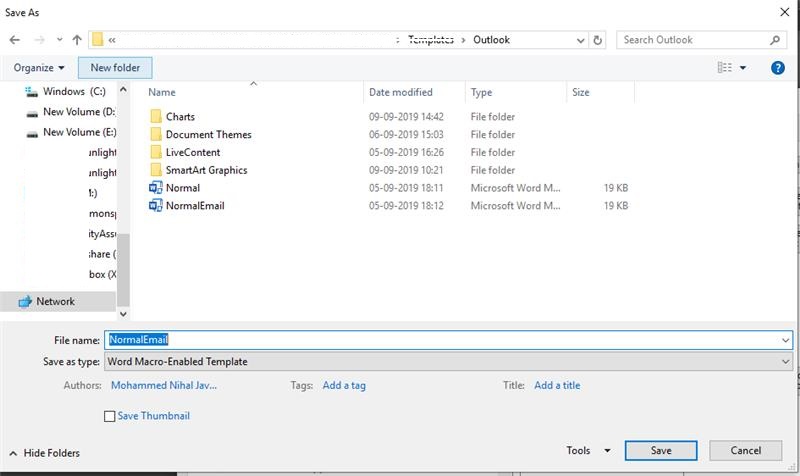Click the NormalEmail Word template icon
The width and height of the screenshot is (800, 476).
(x=156, y=206)
